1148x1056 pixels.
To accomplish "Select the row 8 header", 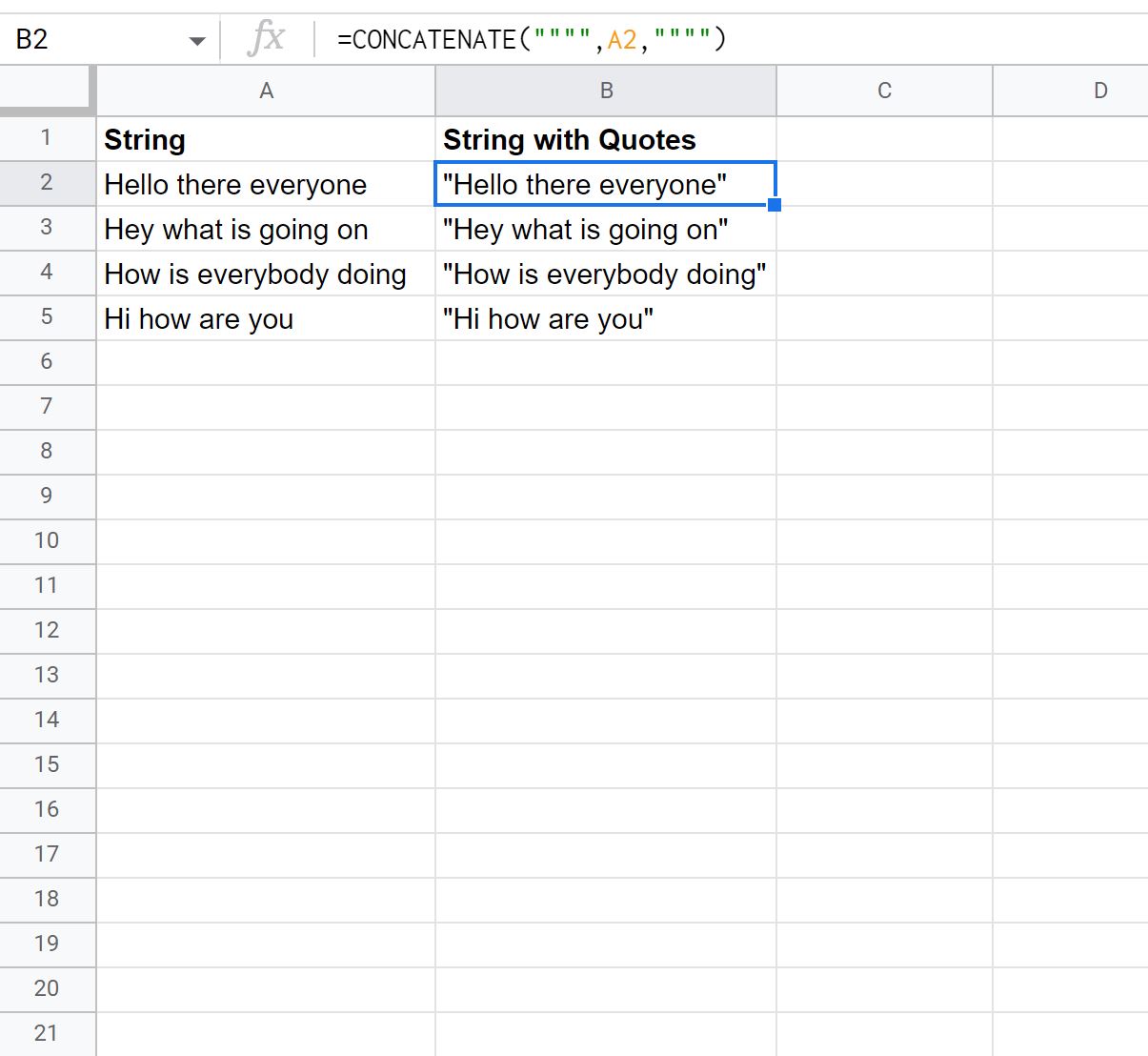I will [x=48, y=452].
